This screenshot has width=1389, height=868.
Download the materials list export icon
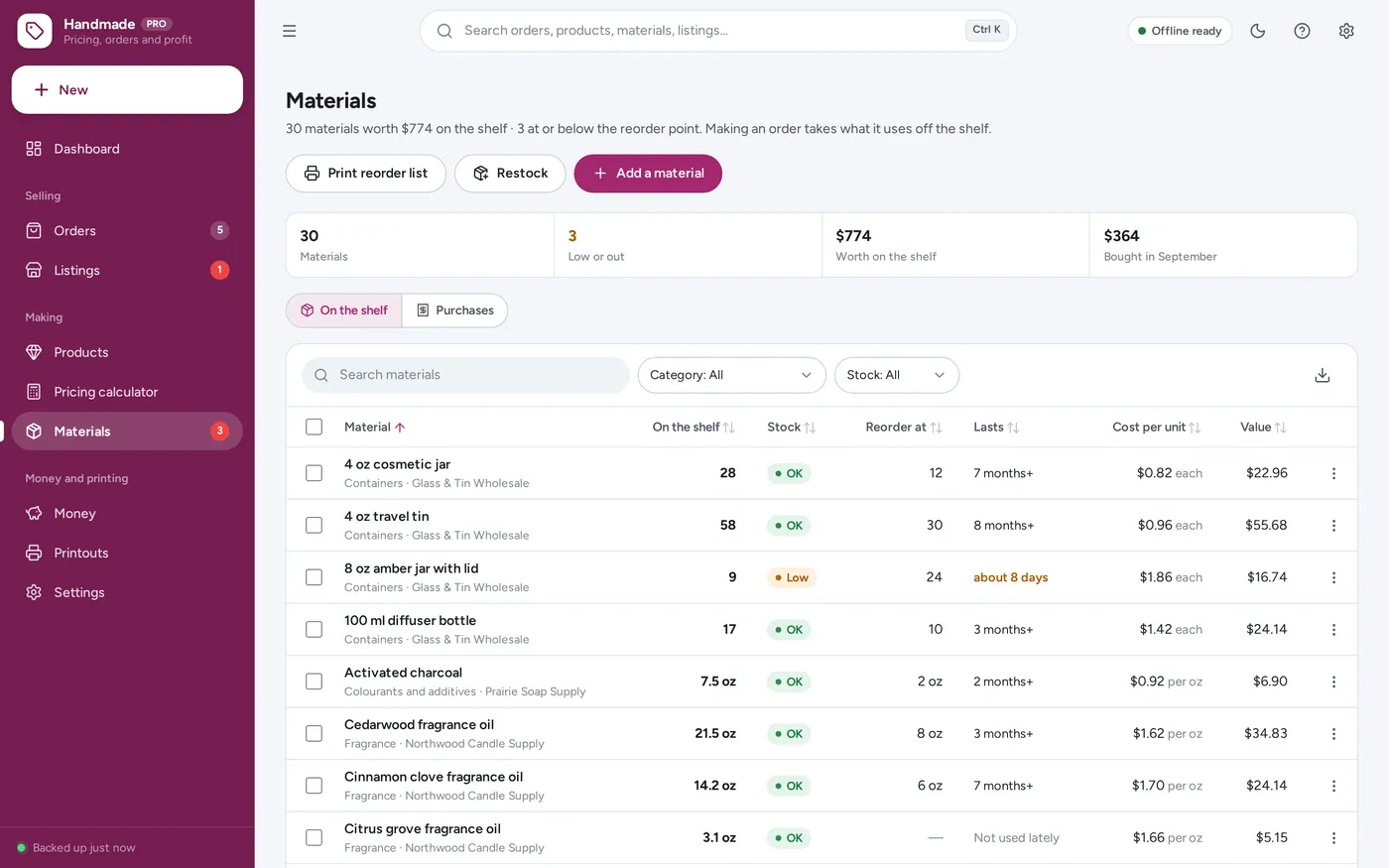(1323, 375)
